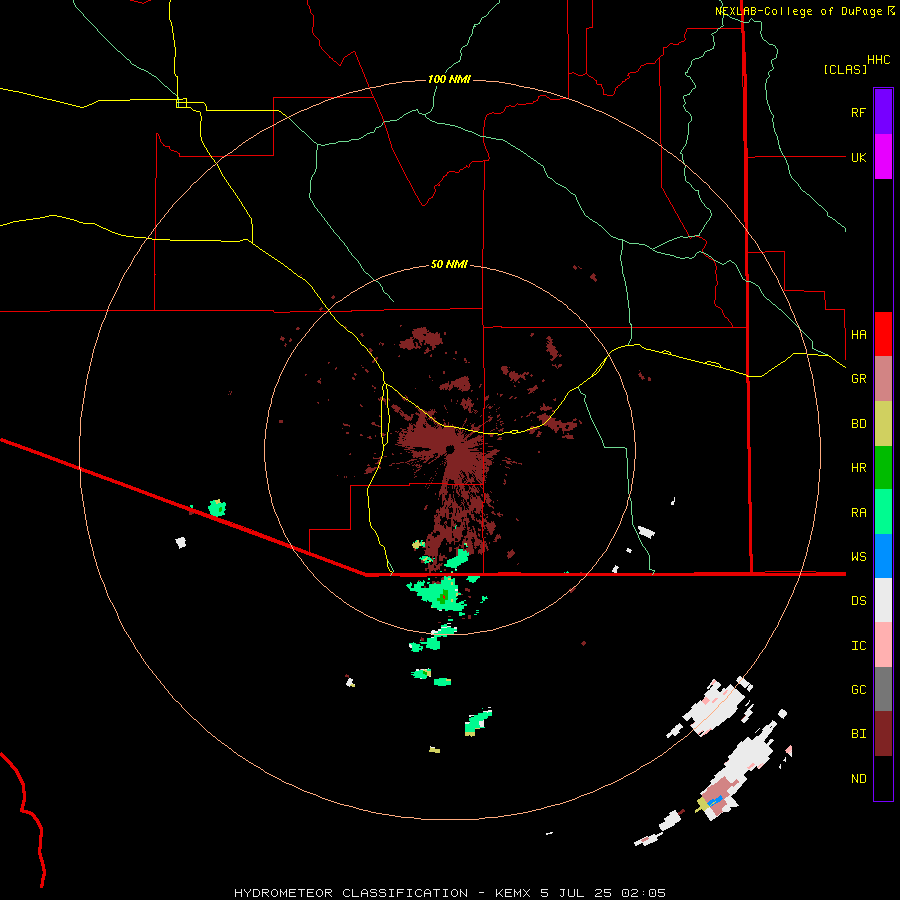Click the Hydrometeor Classification KEMX title caption
The height and width of the screenshot is (900, 900).
tap(449, 893)
